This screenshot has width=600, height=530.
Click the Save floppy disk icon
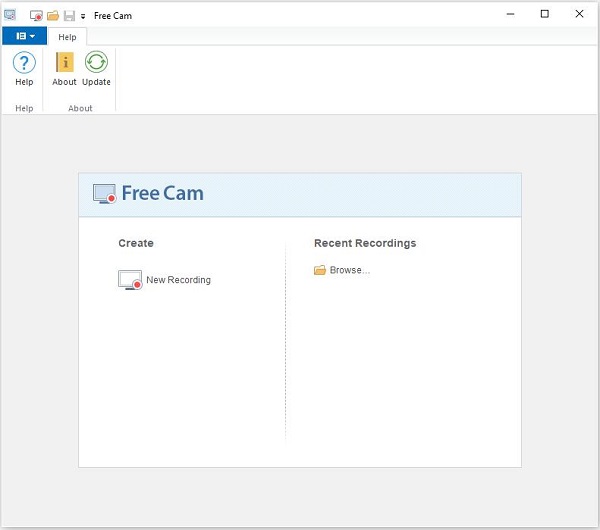tap(69, 16)
